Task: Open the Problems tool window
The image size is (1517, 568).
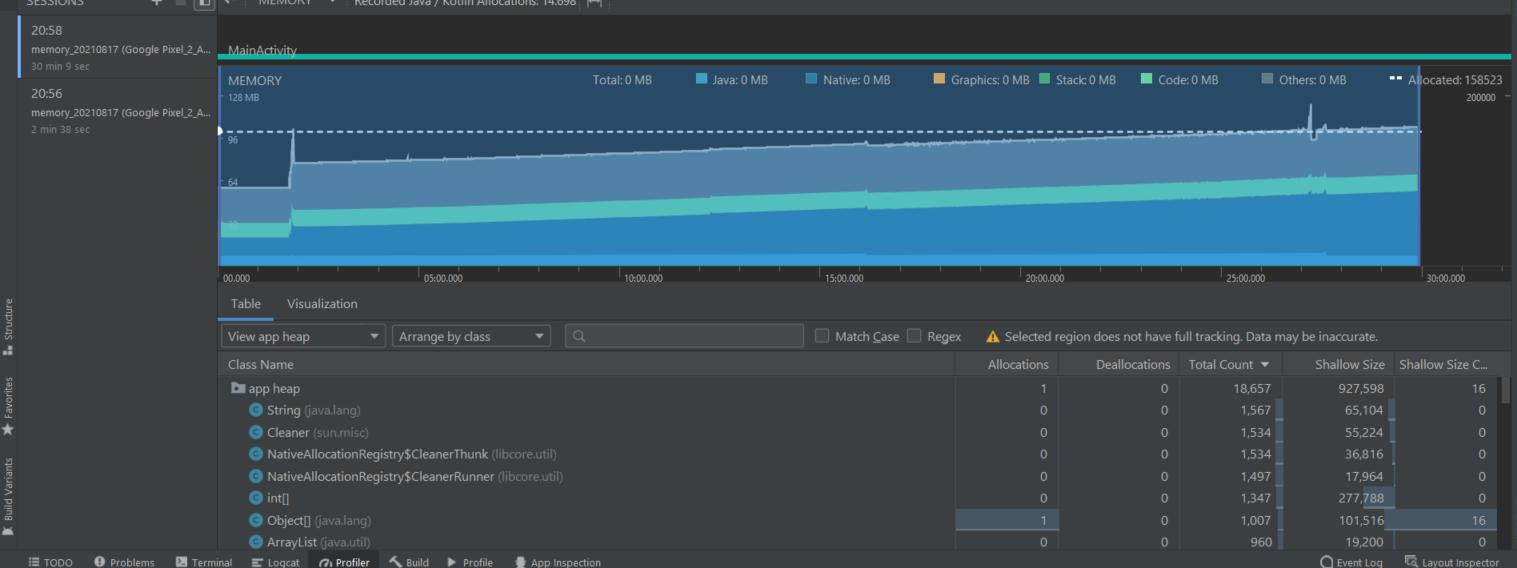Action: [123, 562]
